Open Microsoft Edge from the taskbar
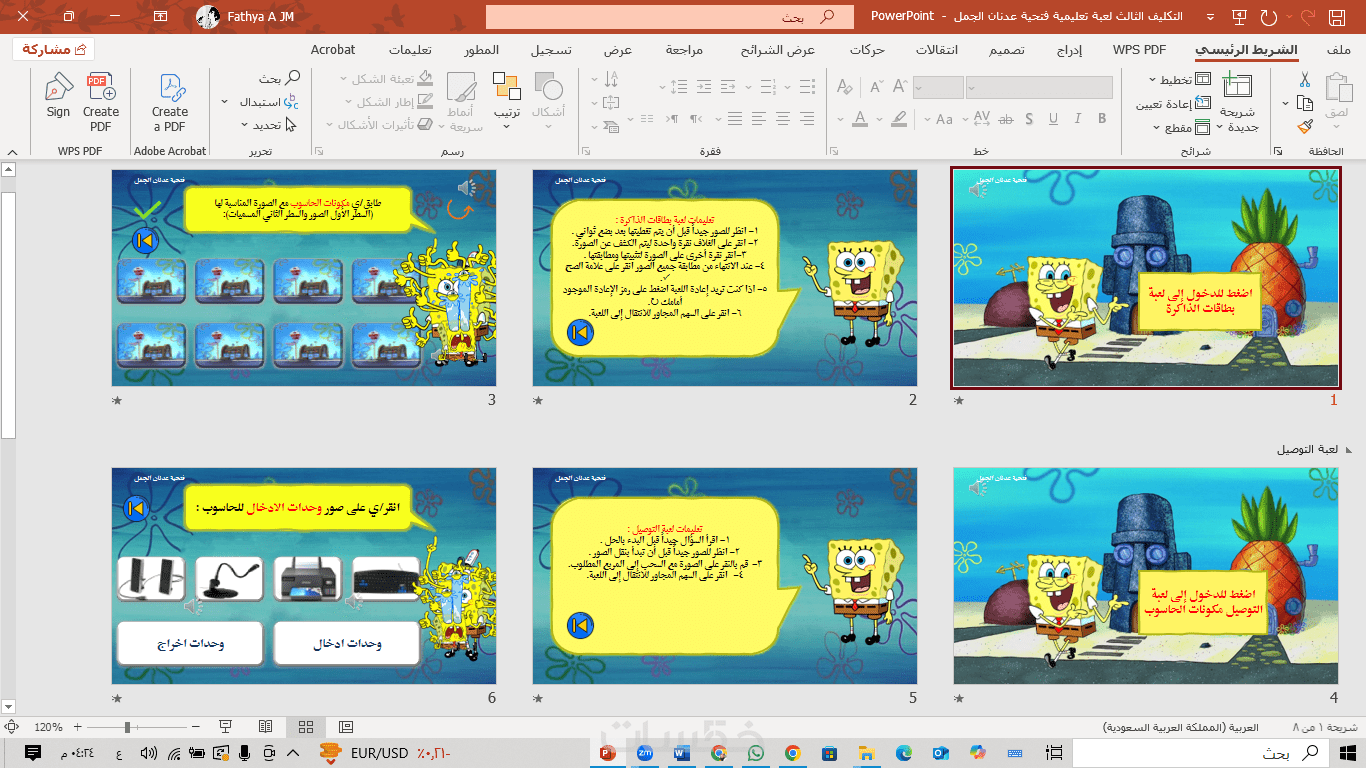Screen dimensions: 1366x768 903,753
